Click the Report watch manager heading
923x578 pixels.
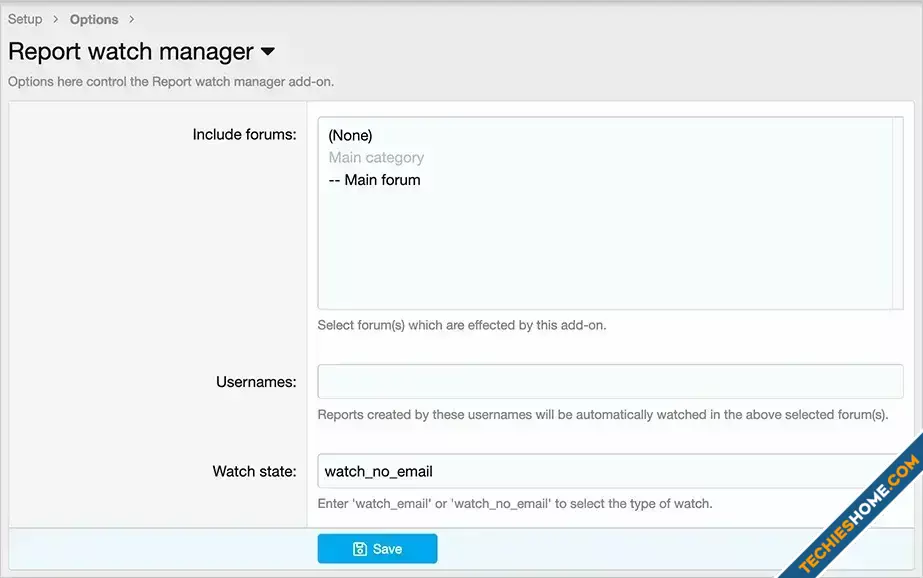[131, 52]
